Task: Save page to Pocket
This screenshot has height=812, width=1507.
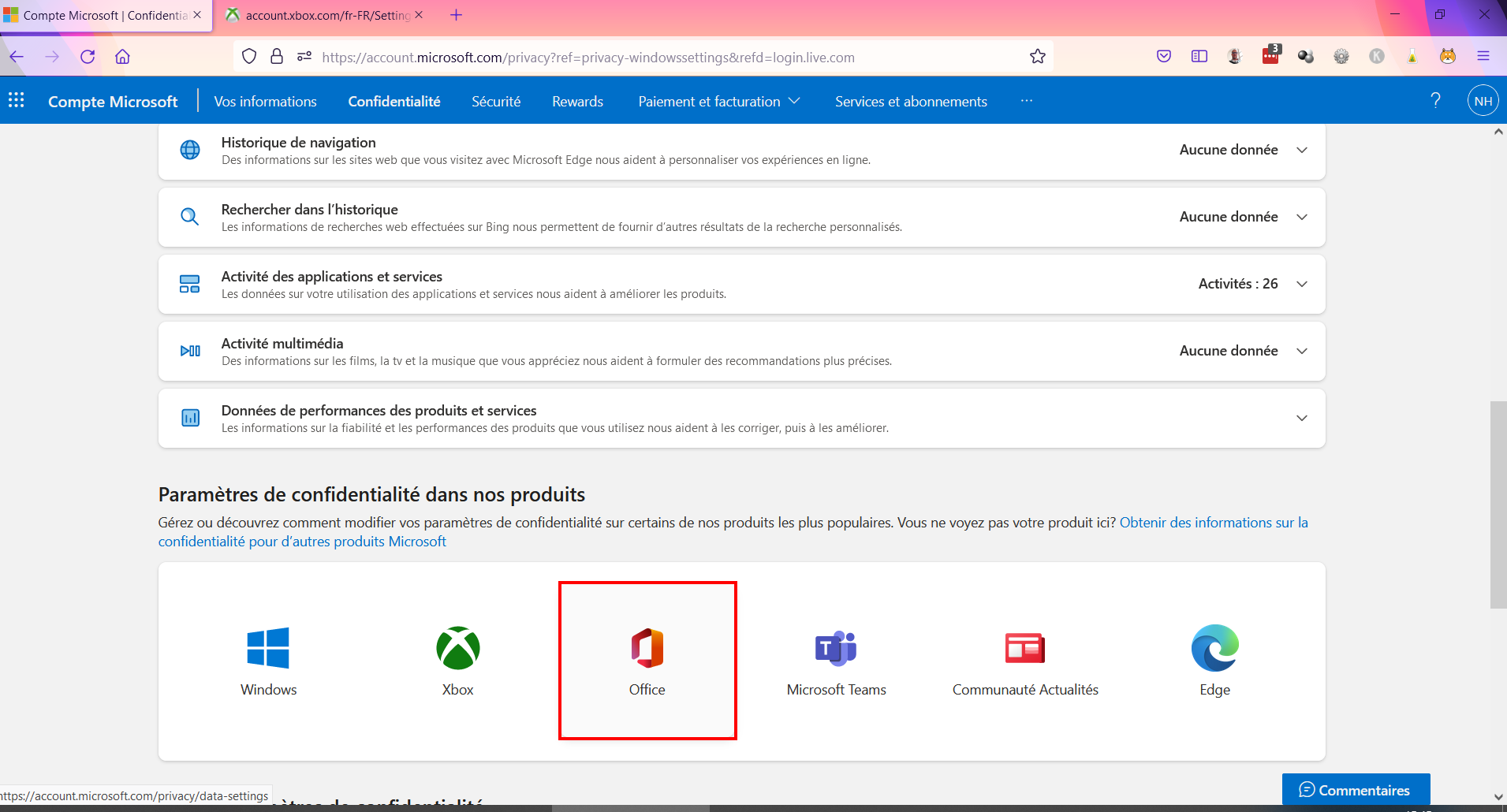Action: [1164, 57]
